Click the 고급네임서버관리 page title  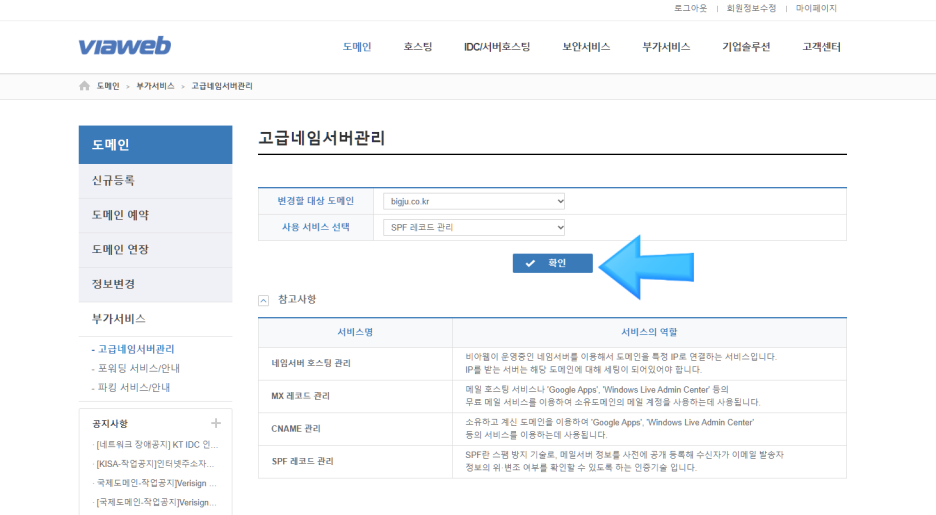322,138
